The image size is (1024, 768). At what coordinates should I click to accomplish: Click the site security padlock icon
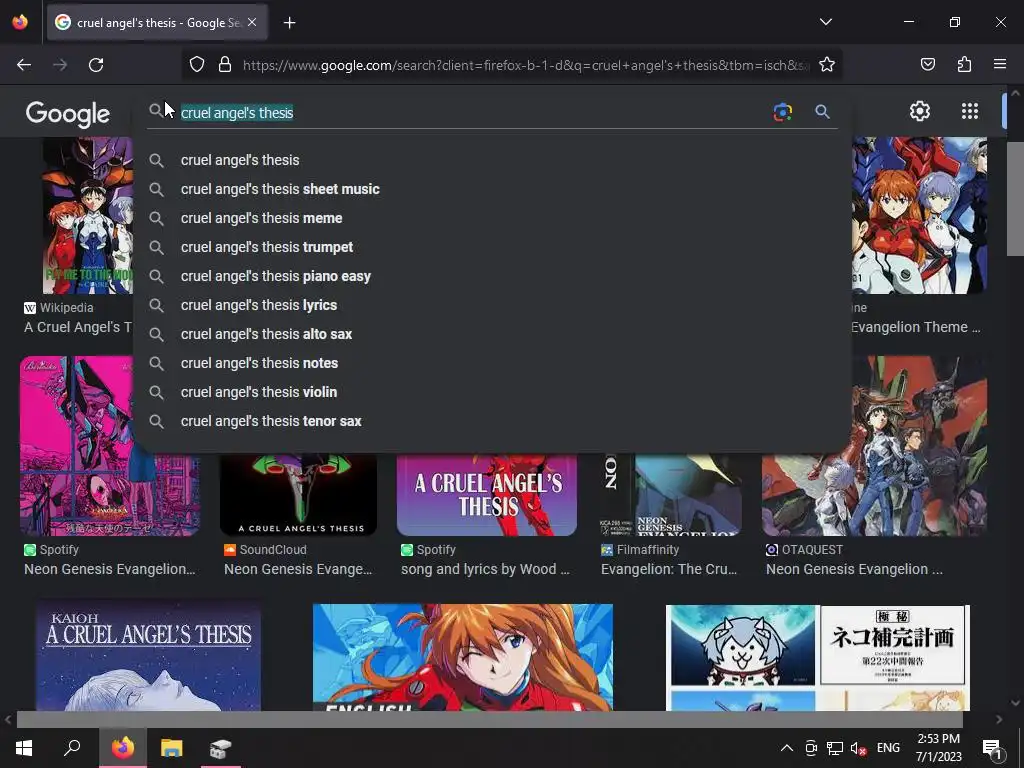coord(225,65)
